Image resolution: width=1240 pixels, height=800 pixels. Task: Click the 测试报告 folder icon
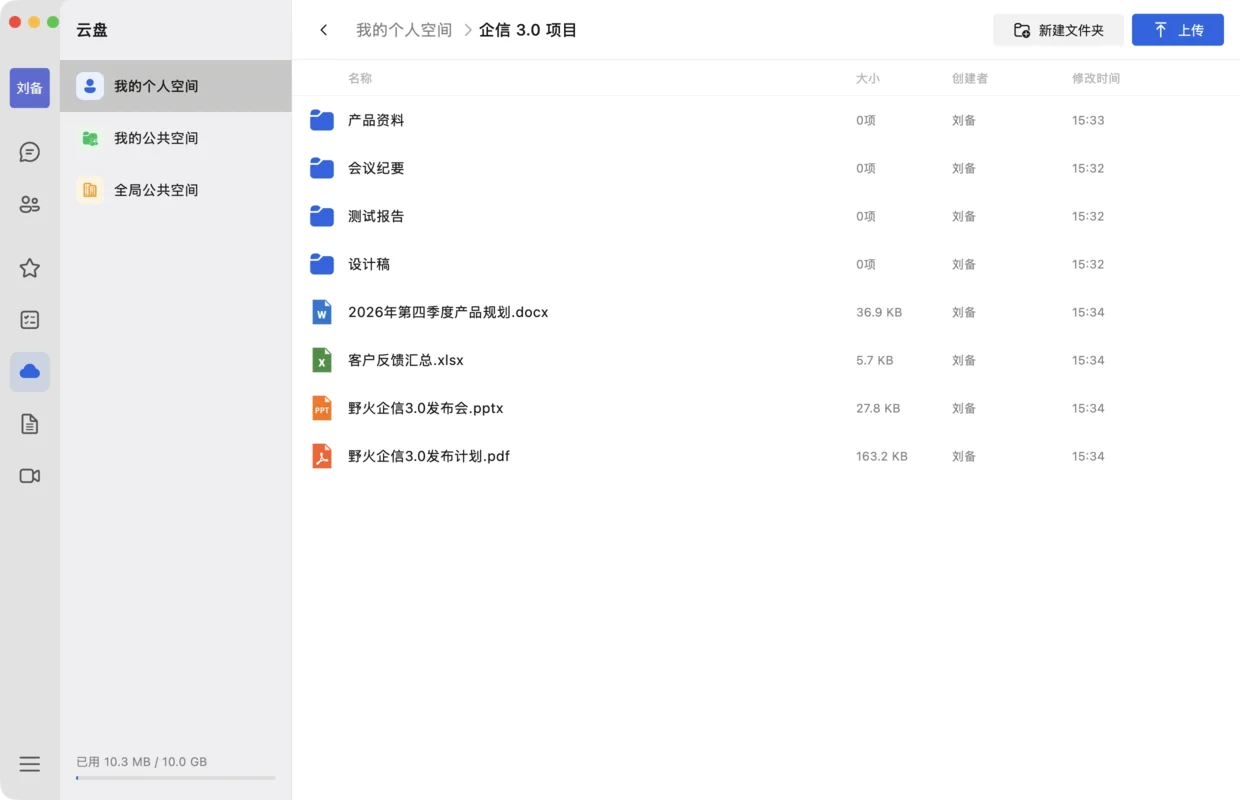pyautogui.click(x=322, y=216)
